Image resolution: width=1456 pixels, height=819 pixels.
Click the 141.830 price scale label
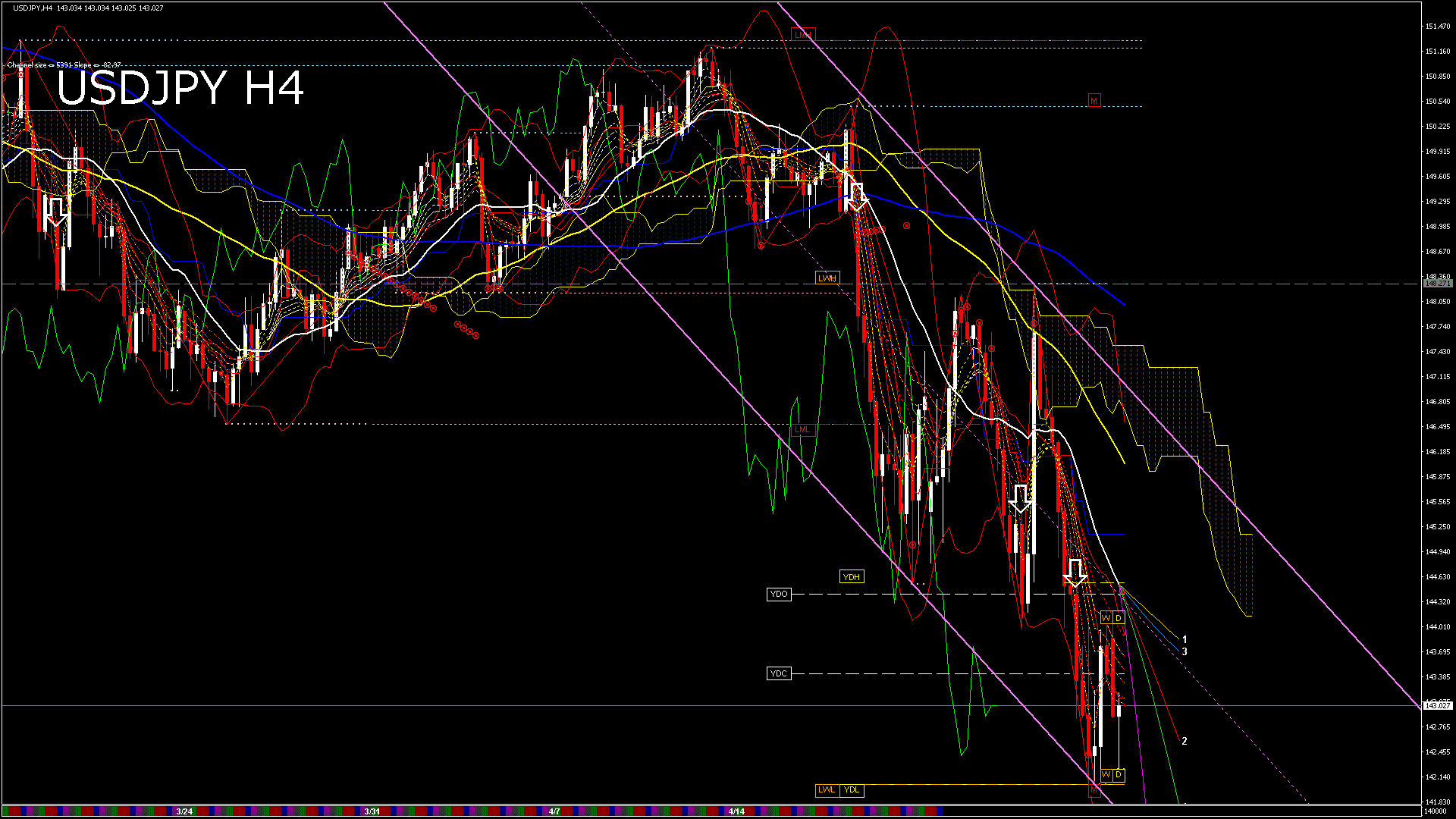coord(1437,802)
